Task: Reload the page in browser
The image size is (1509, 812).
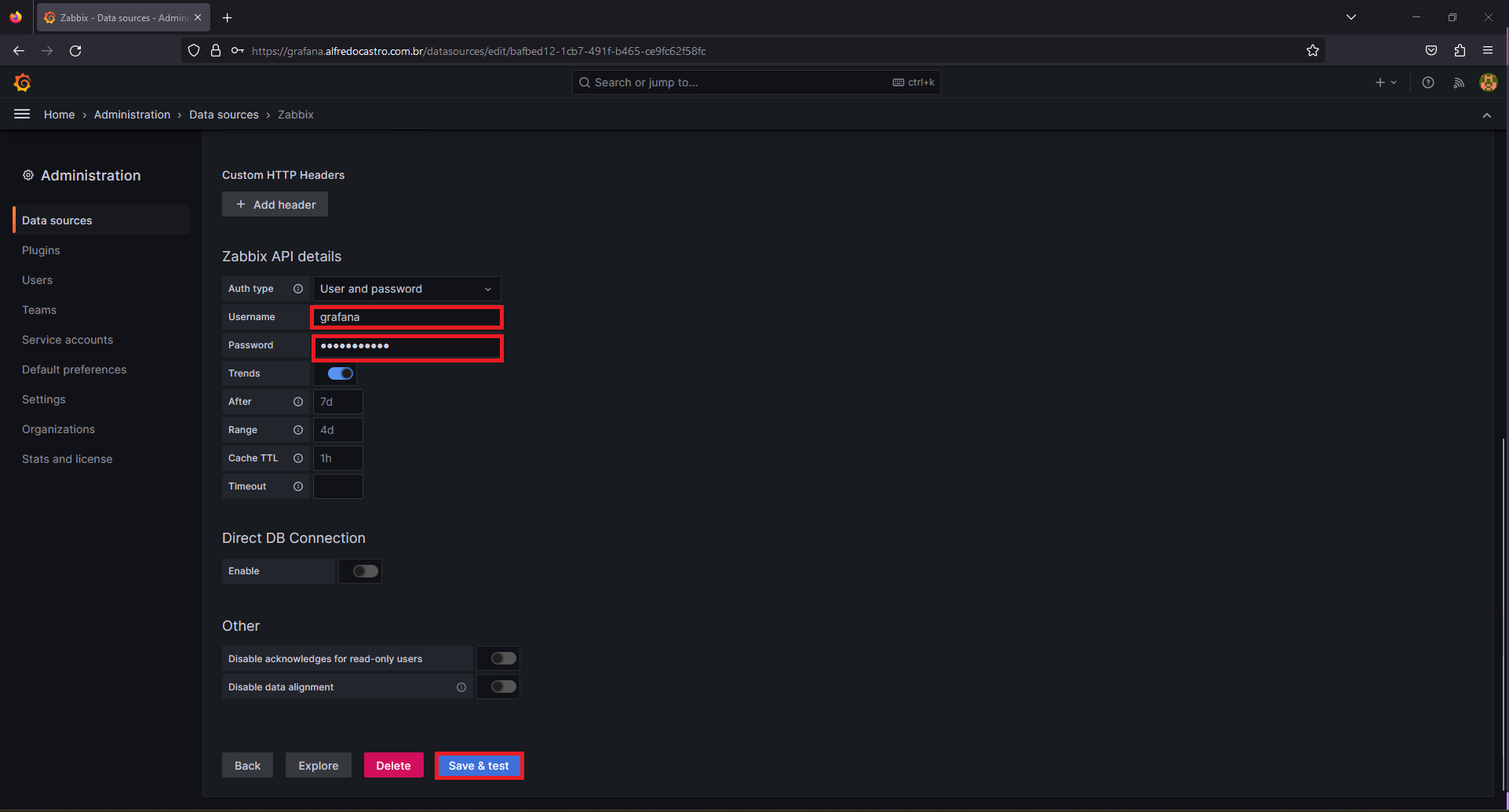Action: pyautogui.click(x=75, y=51)
